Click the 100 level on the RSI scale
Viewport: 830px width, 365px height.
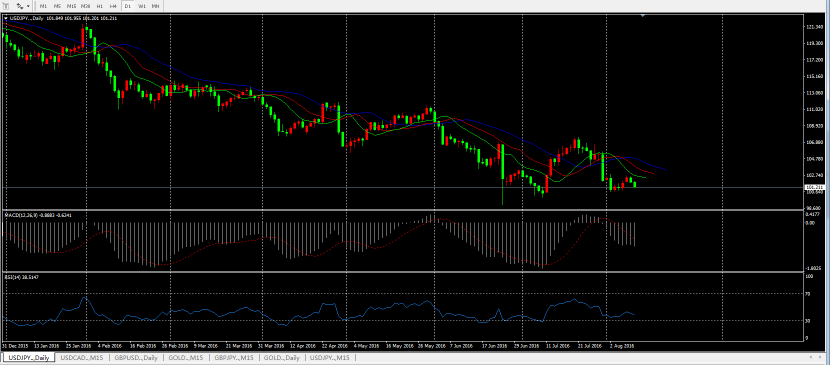point(809,276)
